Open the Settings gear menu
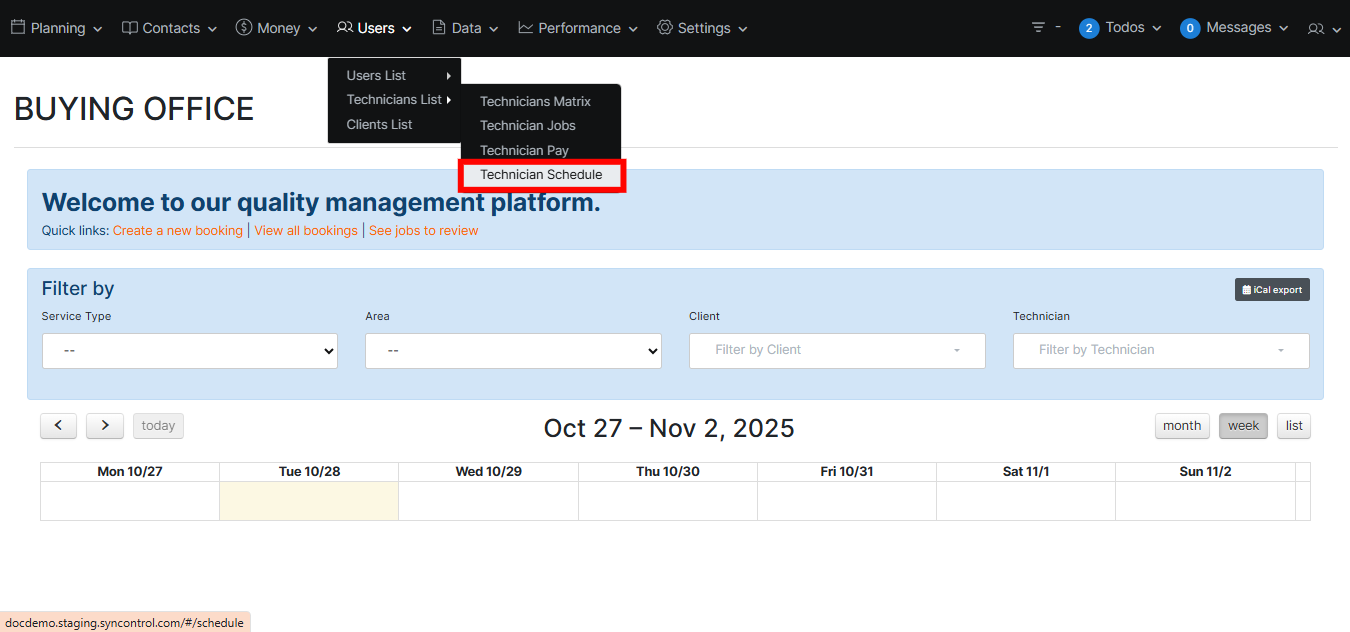This screenshot has height=632, width=1350. pos(702,28)
